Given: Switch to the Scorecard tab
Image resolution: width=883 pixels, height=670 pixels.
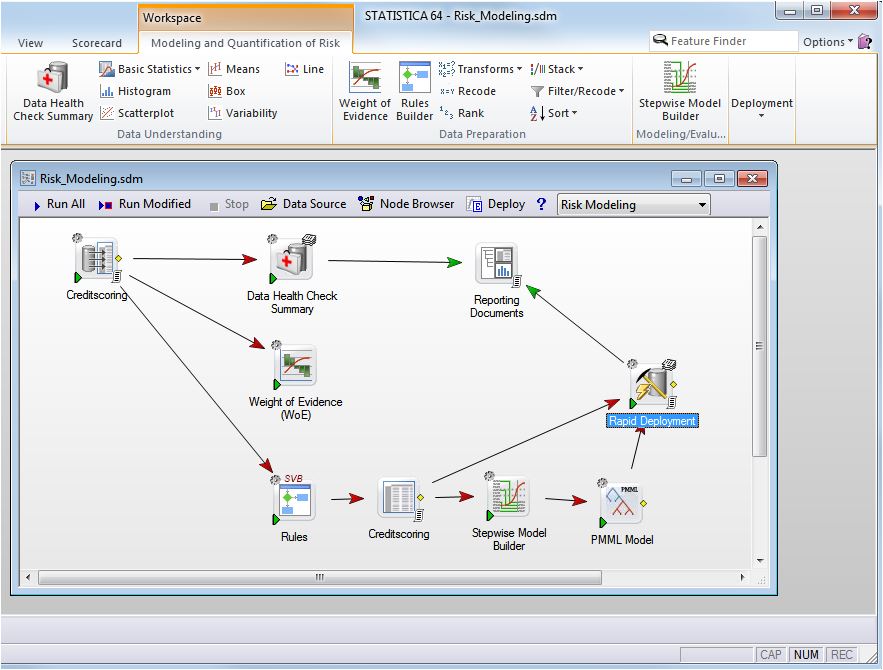Looking at the screenshot, I should tap(97, 43).
